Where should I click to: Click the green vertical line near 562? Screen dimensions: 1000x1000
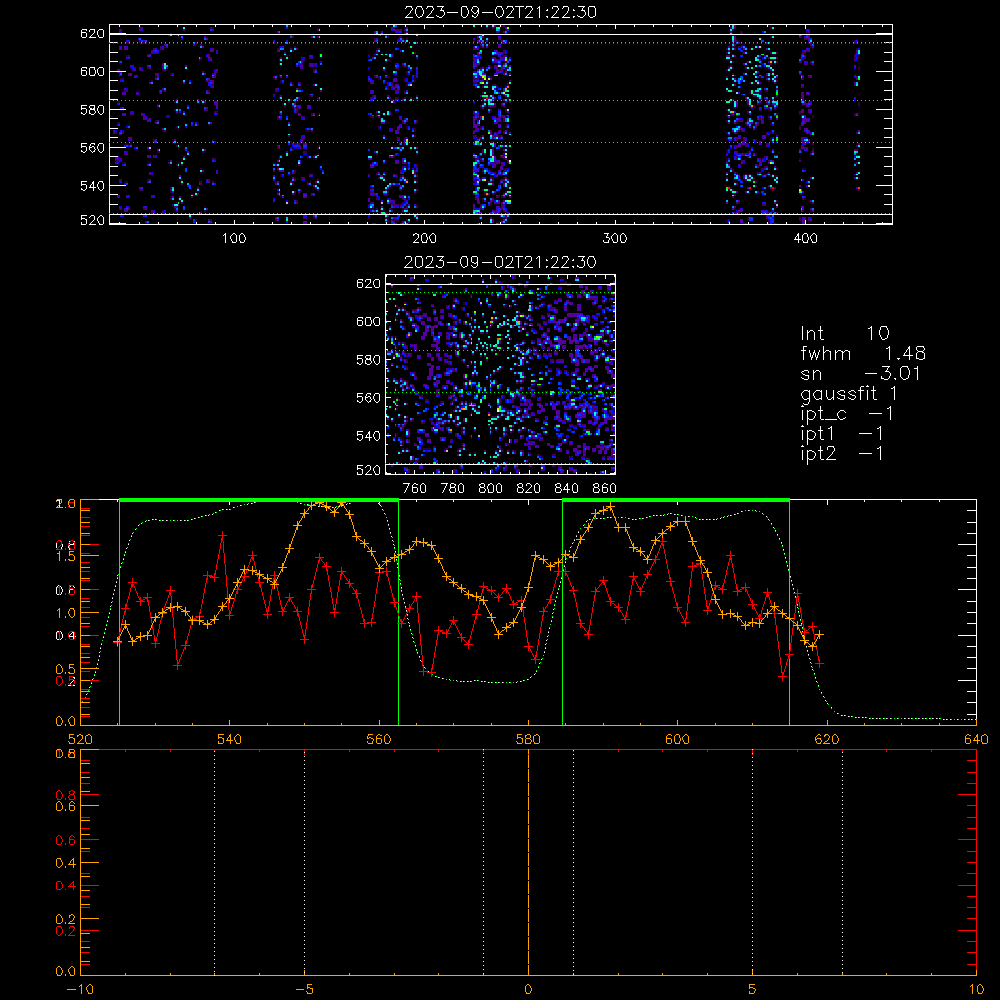point(399,612)
